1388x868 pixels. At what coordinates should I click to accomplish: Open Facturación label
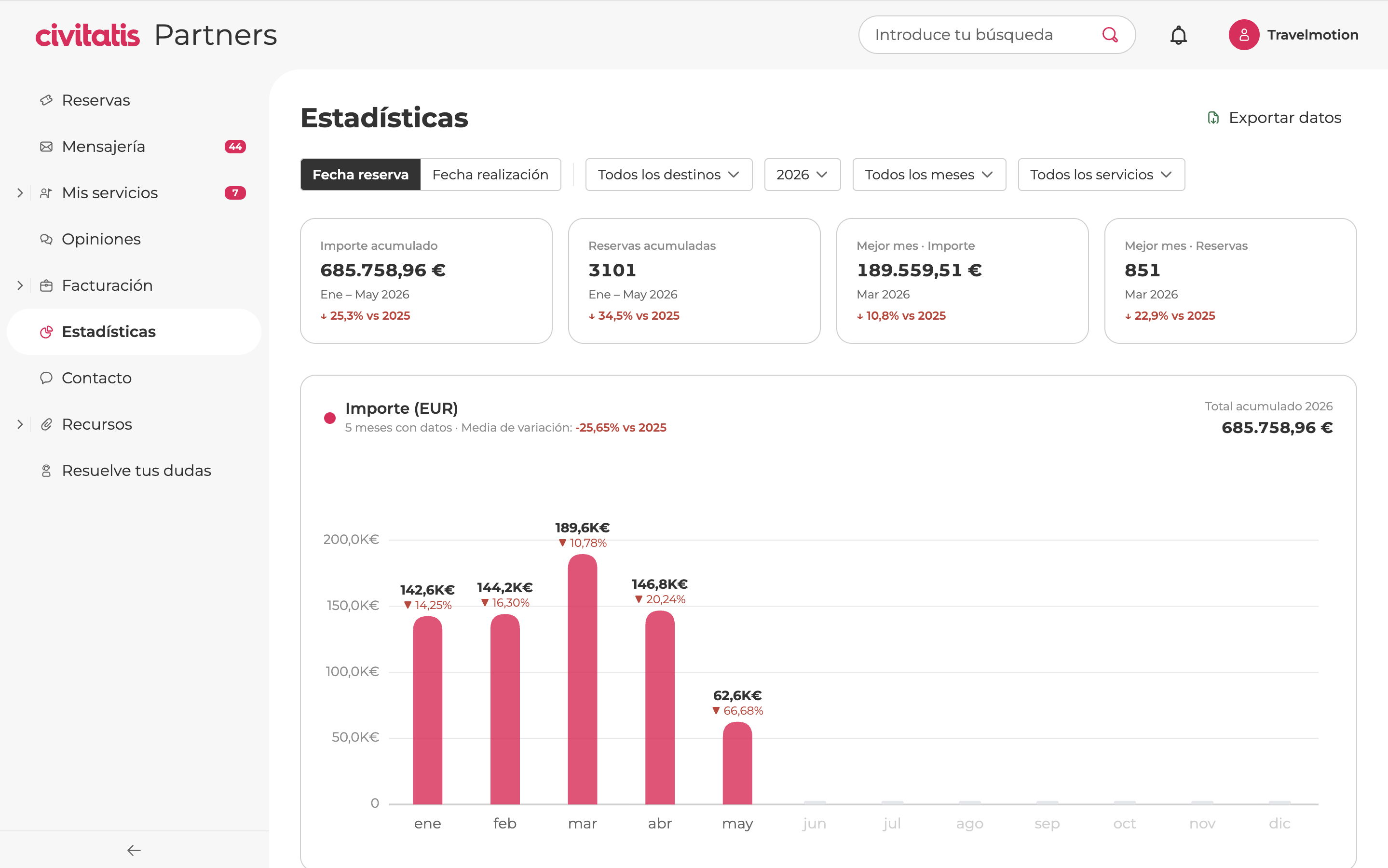point(108,286)
